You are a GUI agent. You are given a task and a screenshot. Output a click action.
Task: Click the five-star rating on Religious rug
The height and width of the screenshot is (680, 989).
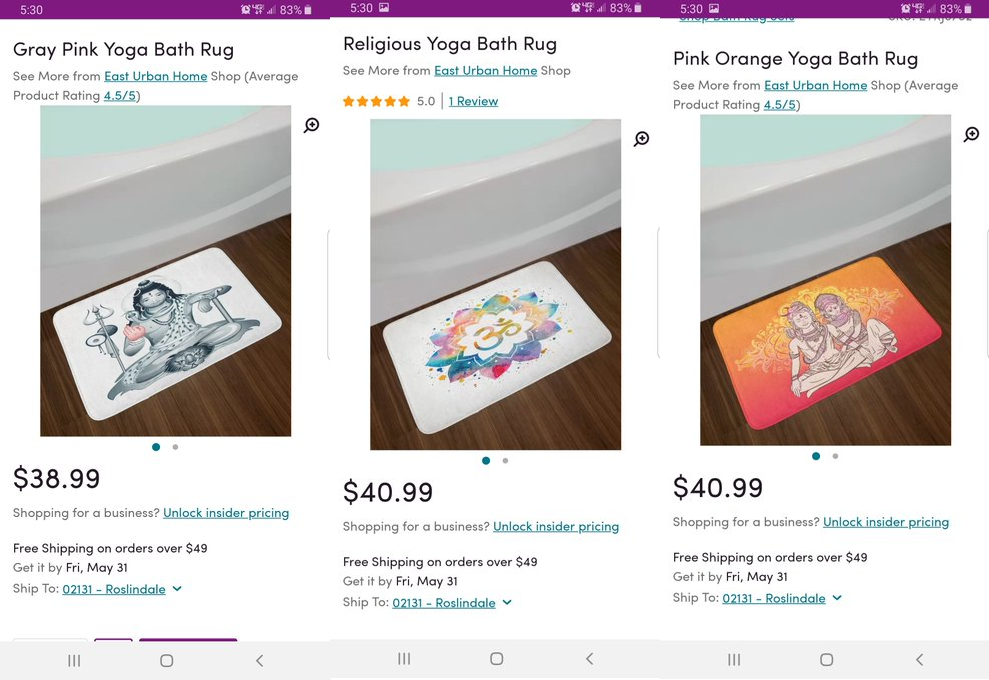click(x=376, y=101)
